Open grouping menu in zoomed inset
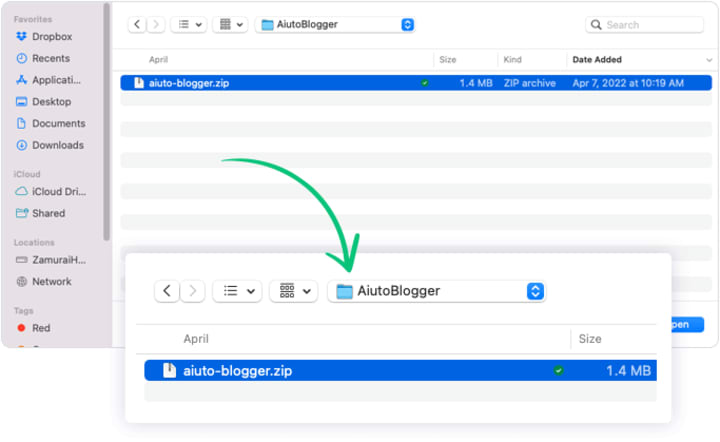Screen dimensions: 720x442 (x=294, y=291)
